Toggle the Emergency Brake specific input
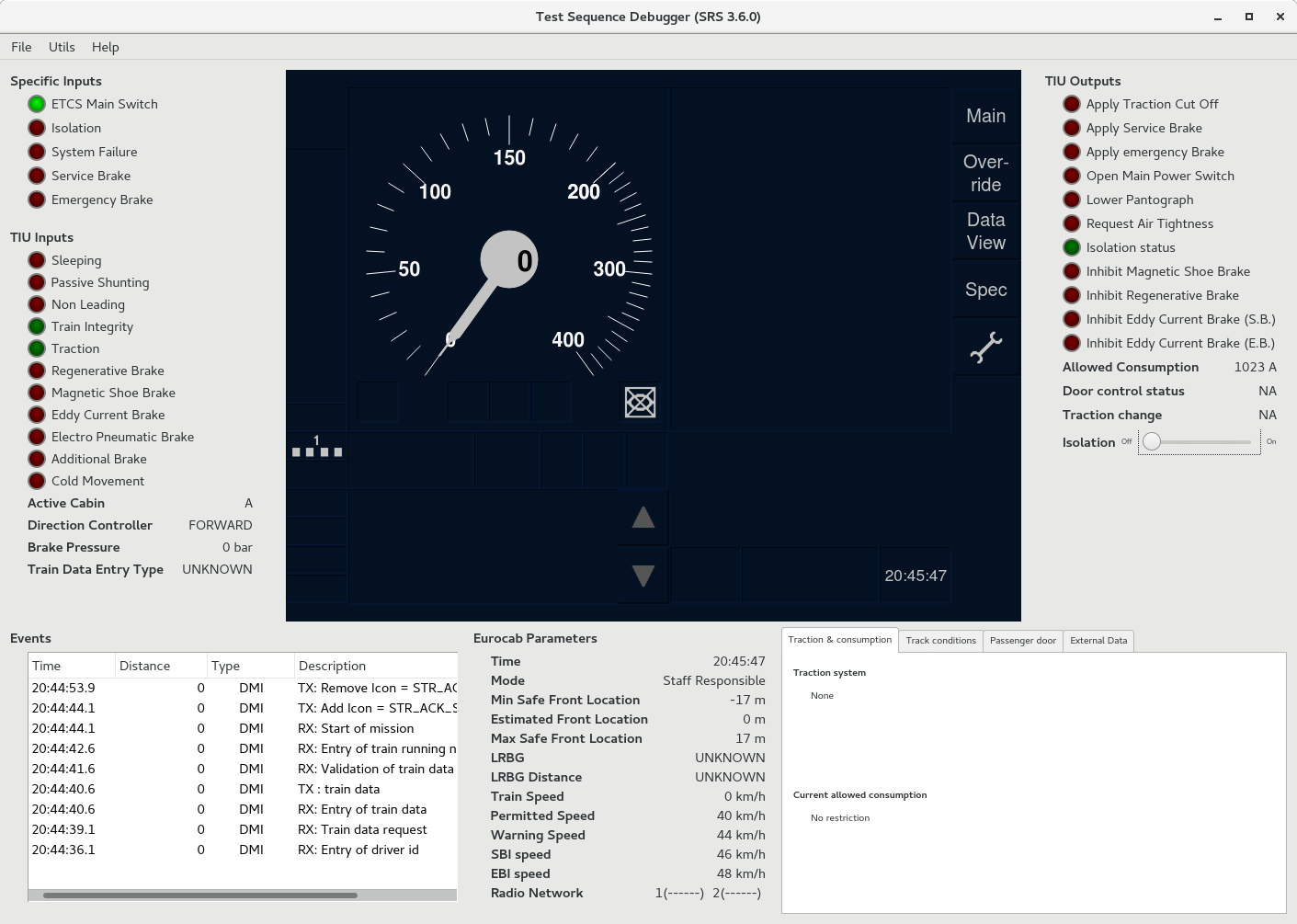This screenshot has height=924, width=1297. click(x=37, y=200)
